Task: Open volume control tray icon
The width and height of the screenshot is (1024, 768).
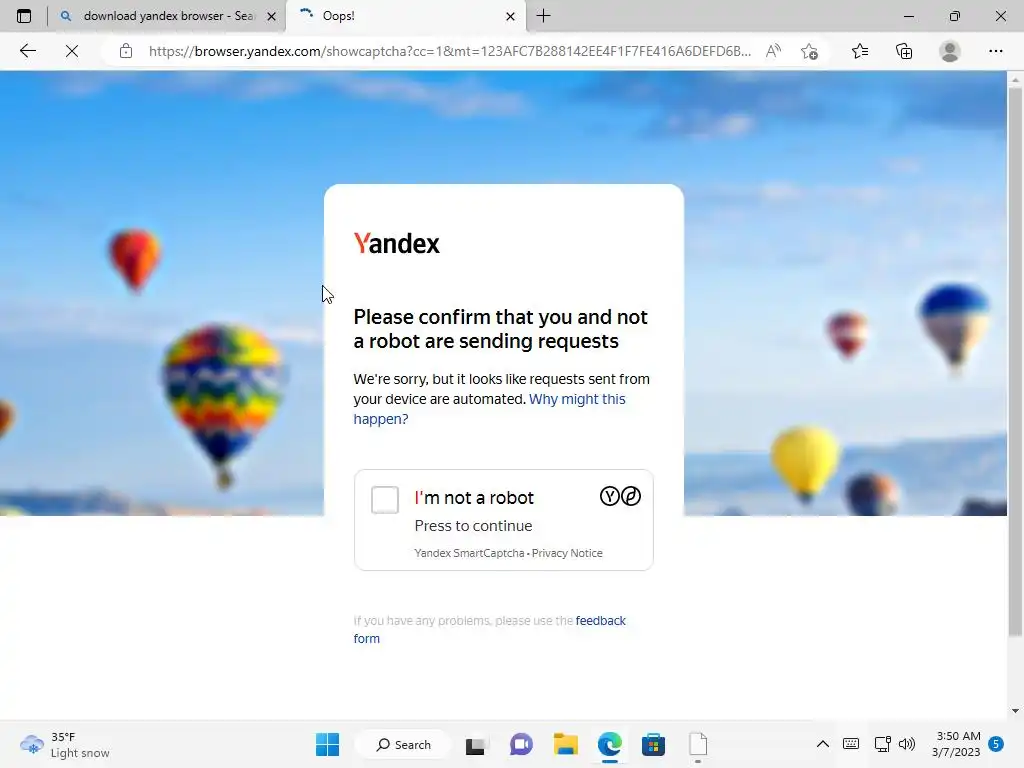Action: click(x=906, y=744)
